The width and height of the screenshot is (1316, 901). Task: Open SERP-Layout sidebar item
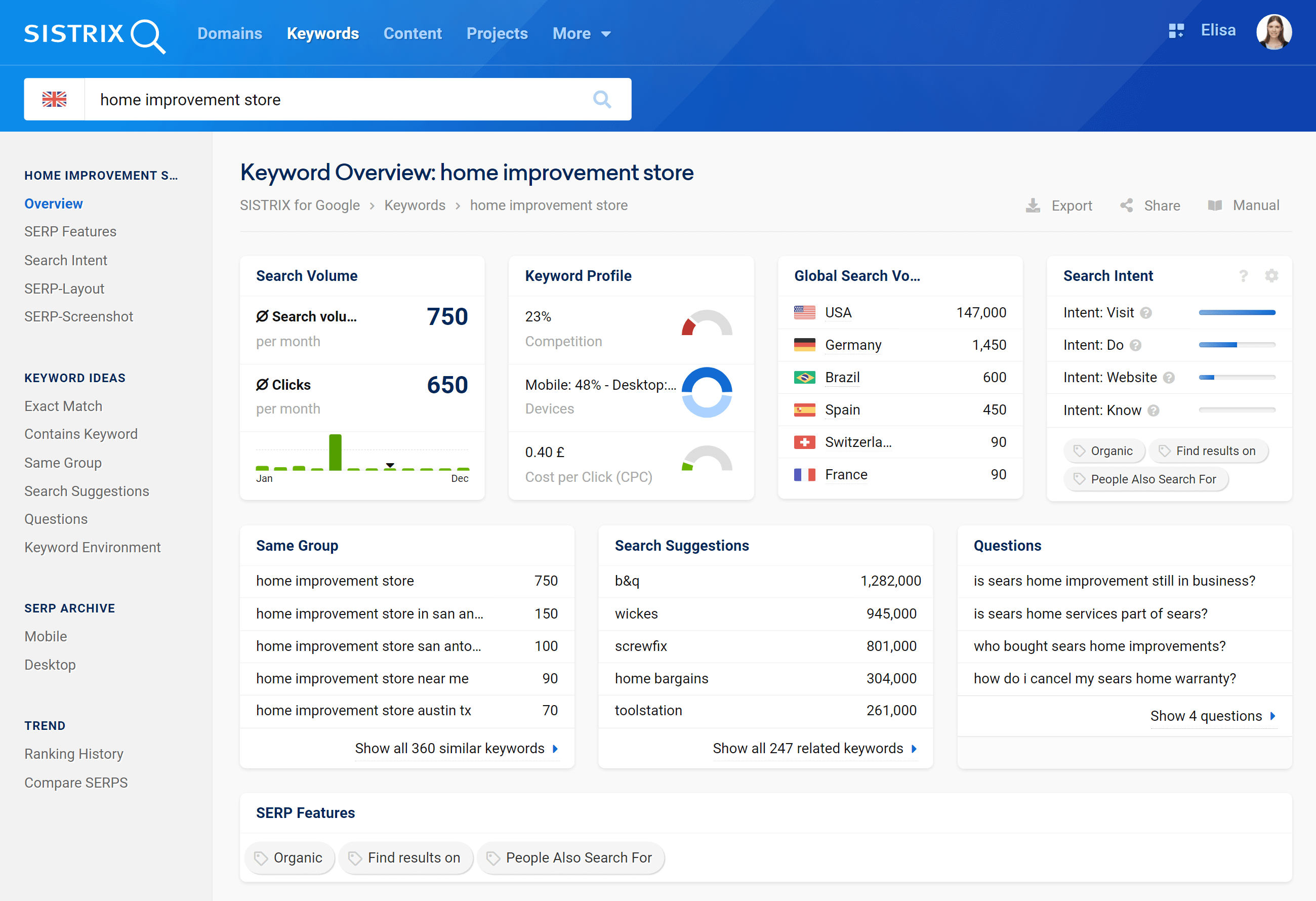pyautogui.click(x=64, y=289)
